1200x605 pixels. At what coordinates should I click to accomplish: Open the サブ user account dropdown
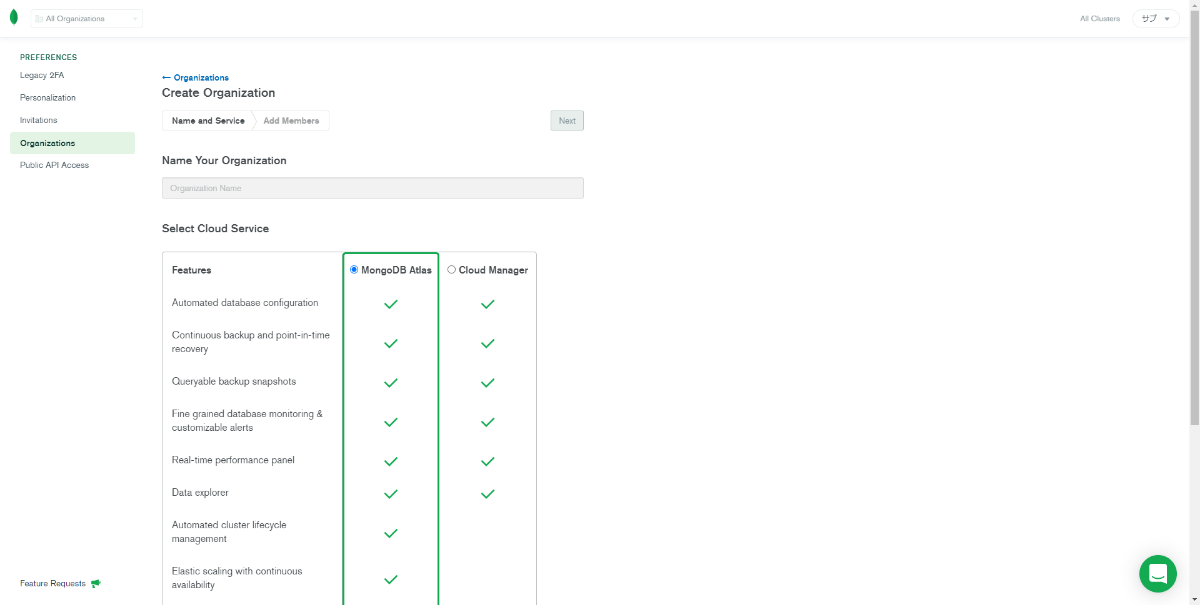(x=1155, y=18)
